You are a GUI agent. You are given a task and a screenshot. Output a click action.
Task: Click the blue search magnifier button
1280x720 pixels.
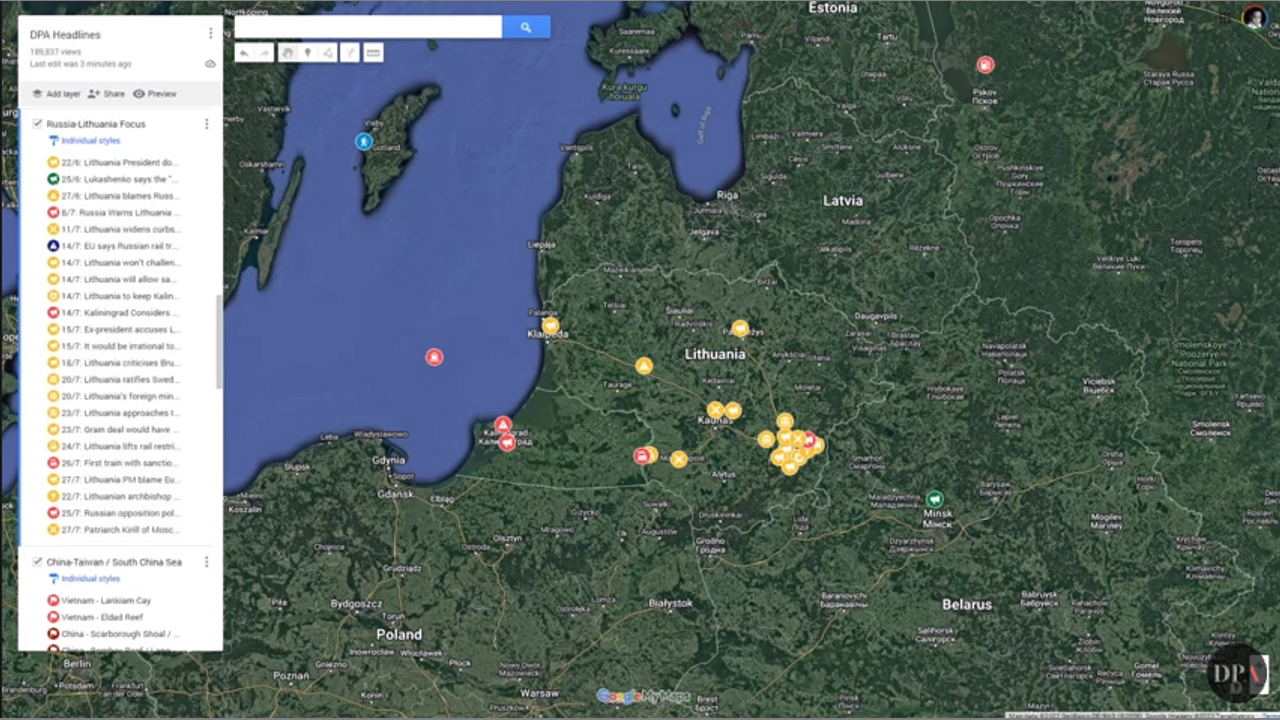(x=526, y=27)
